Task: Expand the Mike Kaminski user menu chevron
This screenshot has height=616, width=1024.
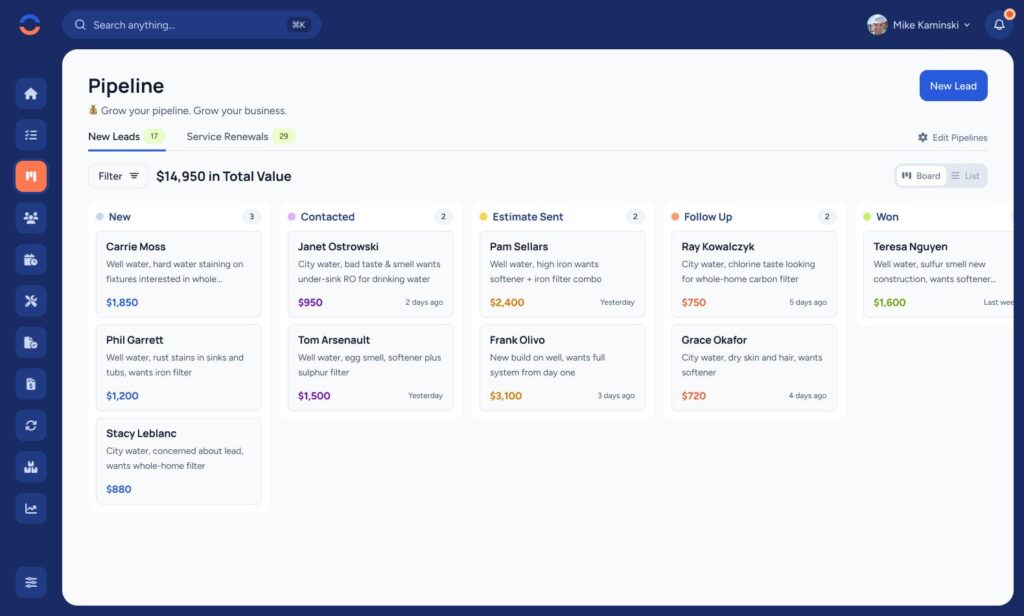Action: (967, 25)
